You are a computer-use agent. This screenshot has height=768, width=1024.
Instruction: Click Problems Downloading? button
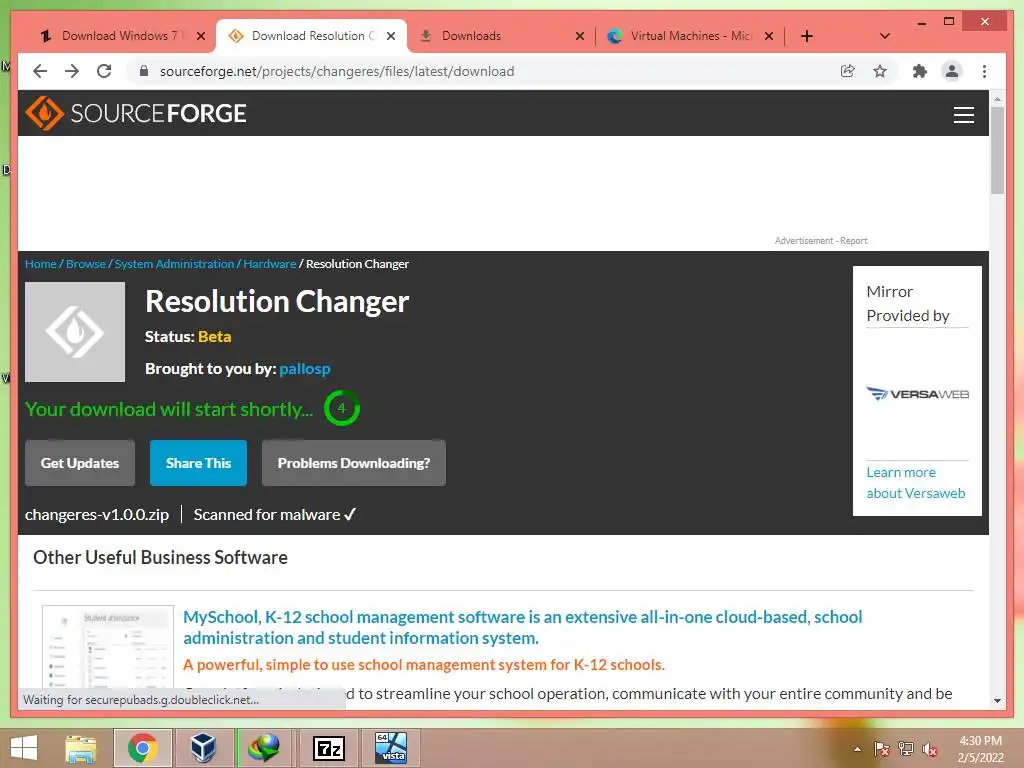(354, 463)
